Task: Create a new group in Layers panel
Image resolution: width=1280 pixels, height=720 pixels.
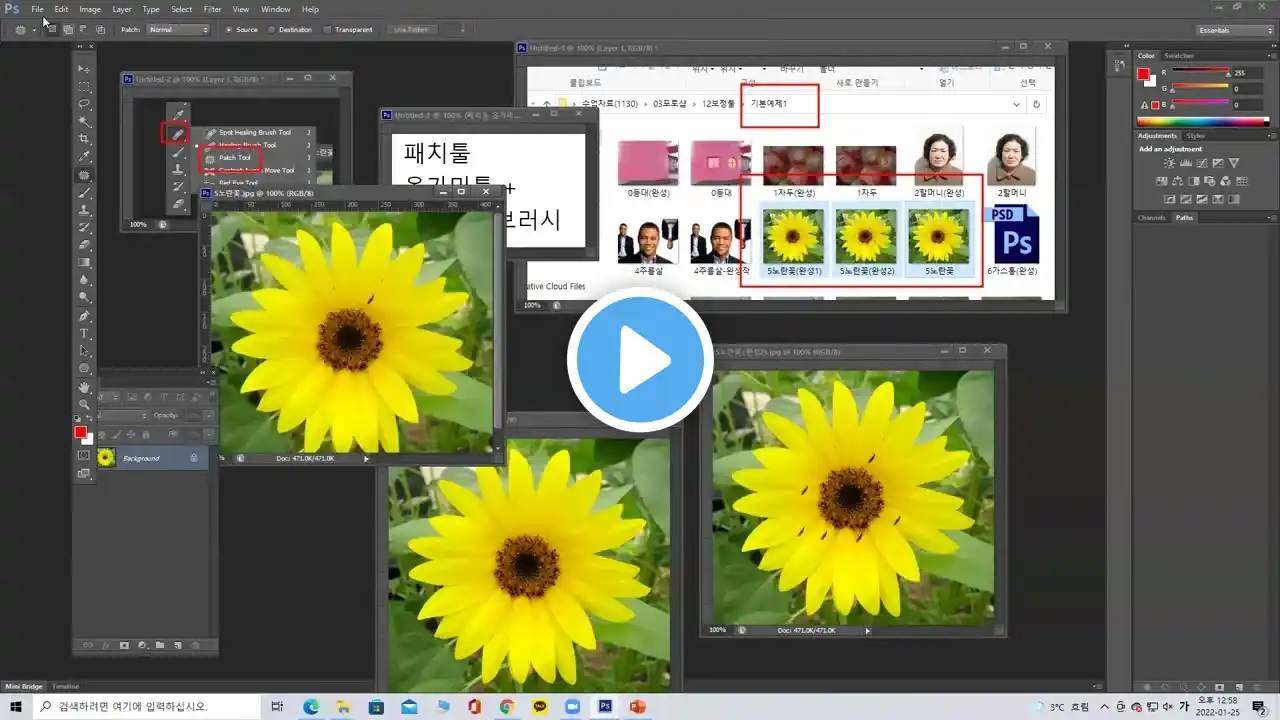Action: [x=159, y=645]
